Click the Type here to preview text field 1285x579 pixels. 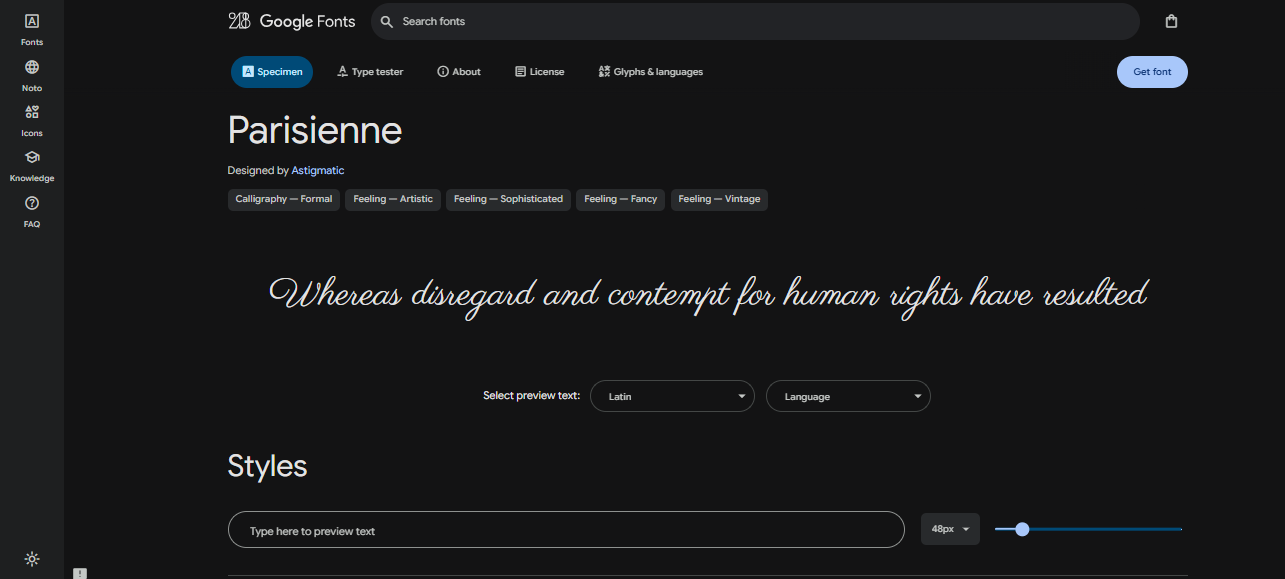pyautogui.click(x=566, y=530)
